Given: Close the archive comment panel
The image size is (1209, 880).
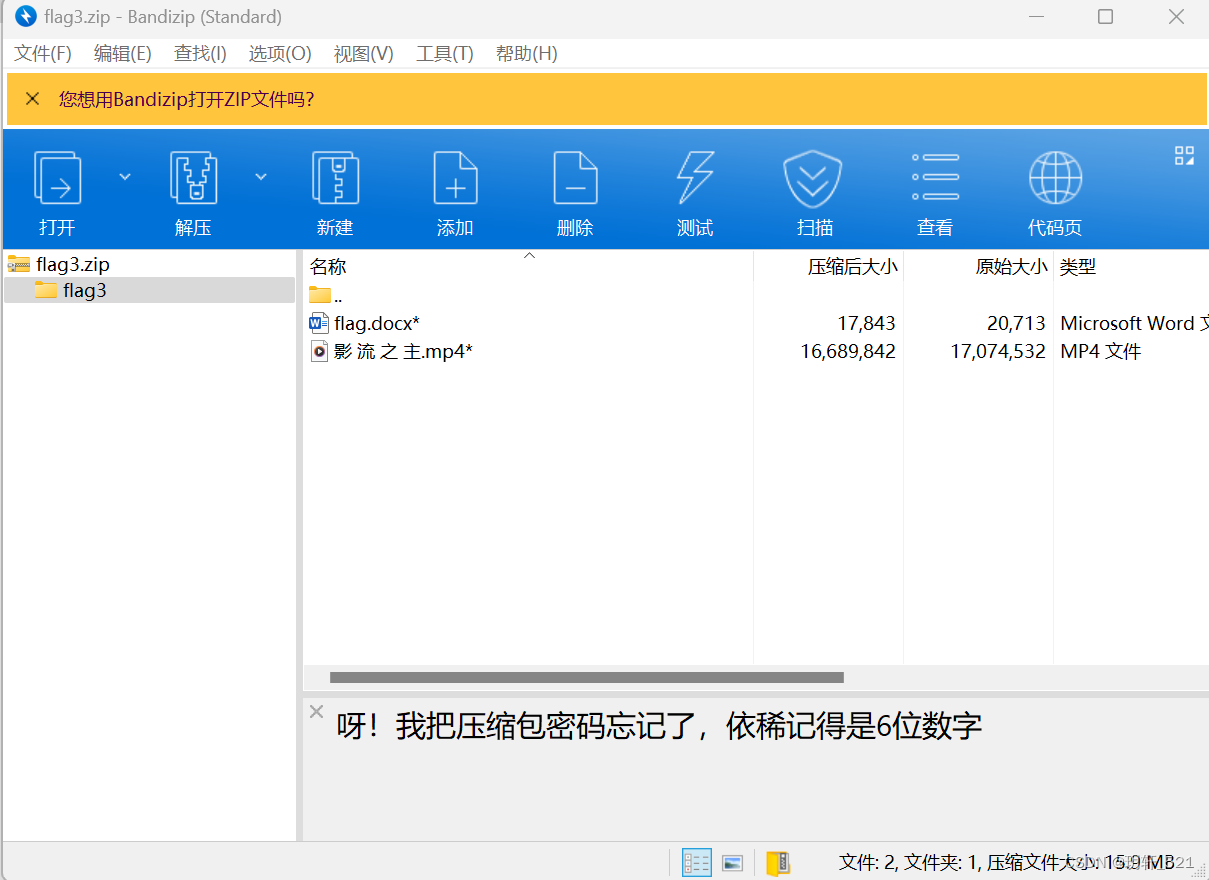Looking at the screenshot, I should pyautogui.click(x=316, y=712).
